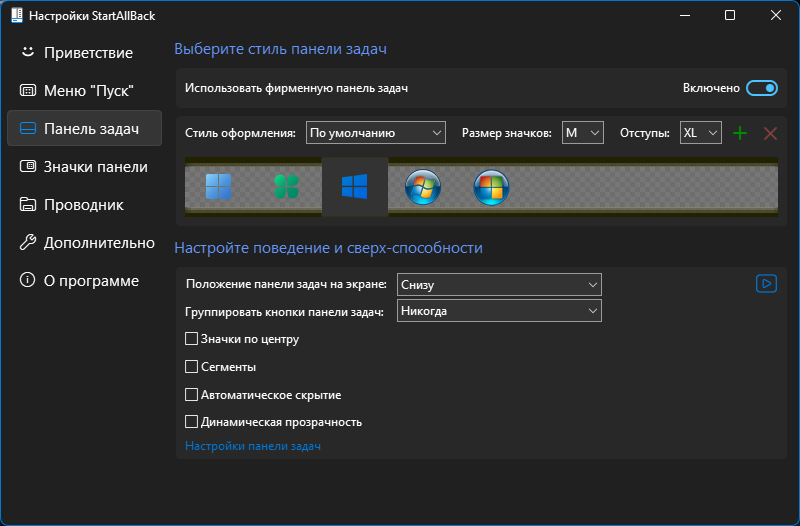Pick the flat-colored Windows orb start icon
800x526 pixels.
pos(491,187)
